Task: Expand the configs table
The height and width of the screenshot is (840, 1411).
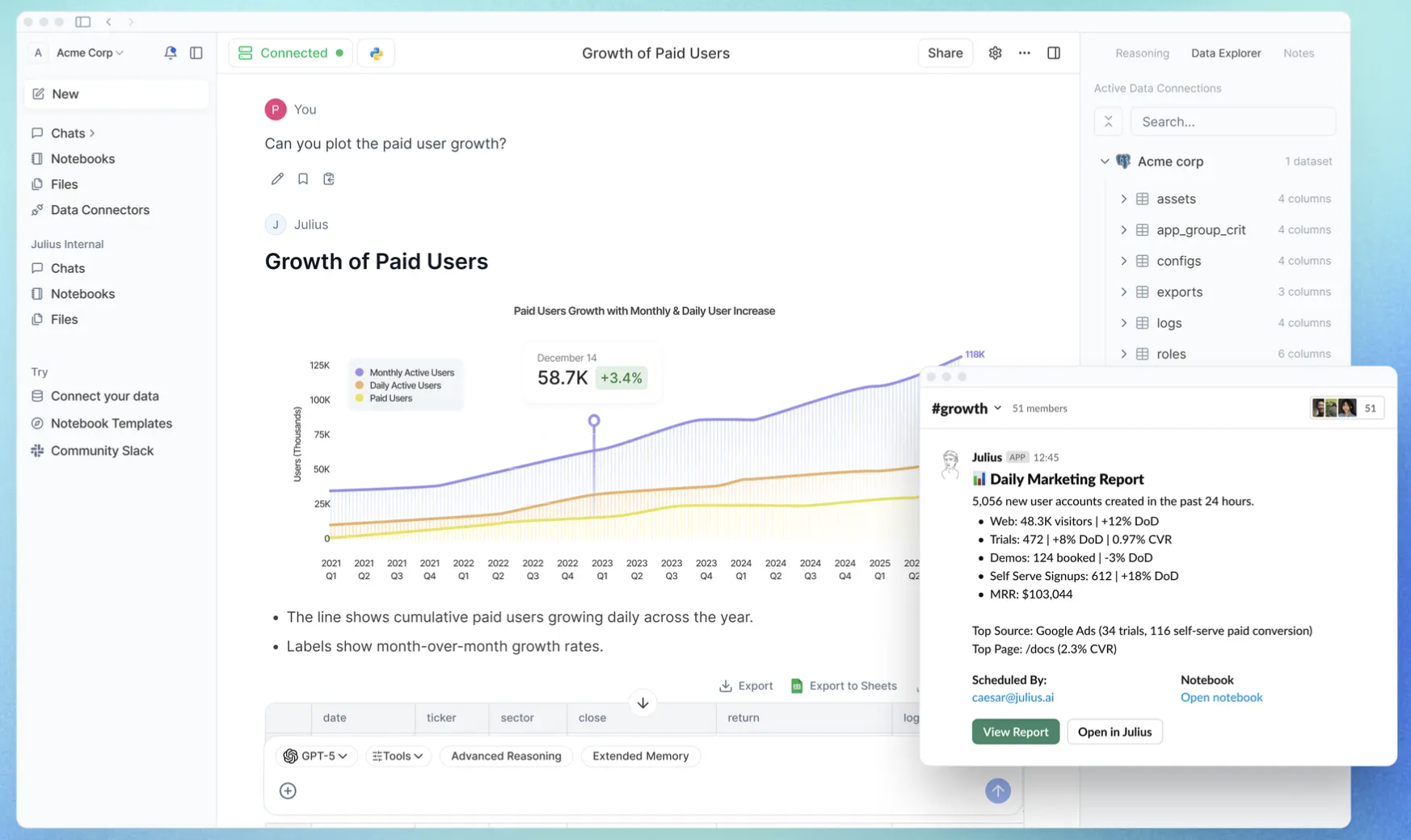Action: 1123,261
